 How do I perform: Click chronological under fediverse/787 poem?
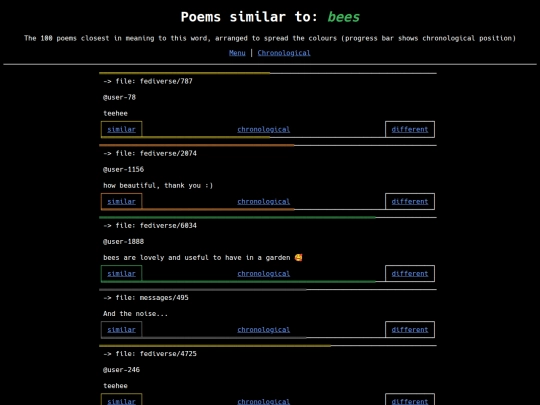click(x=263, y=129)
